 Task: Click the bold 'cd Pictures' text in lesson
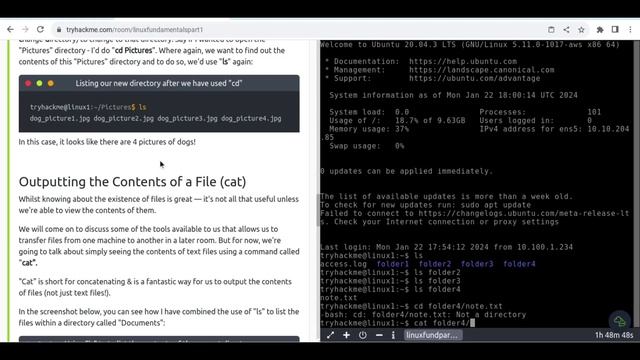[133, 51]
